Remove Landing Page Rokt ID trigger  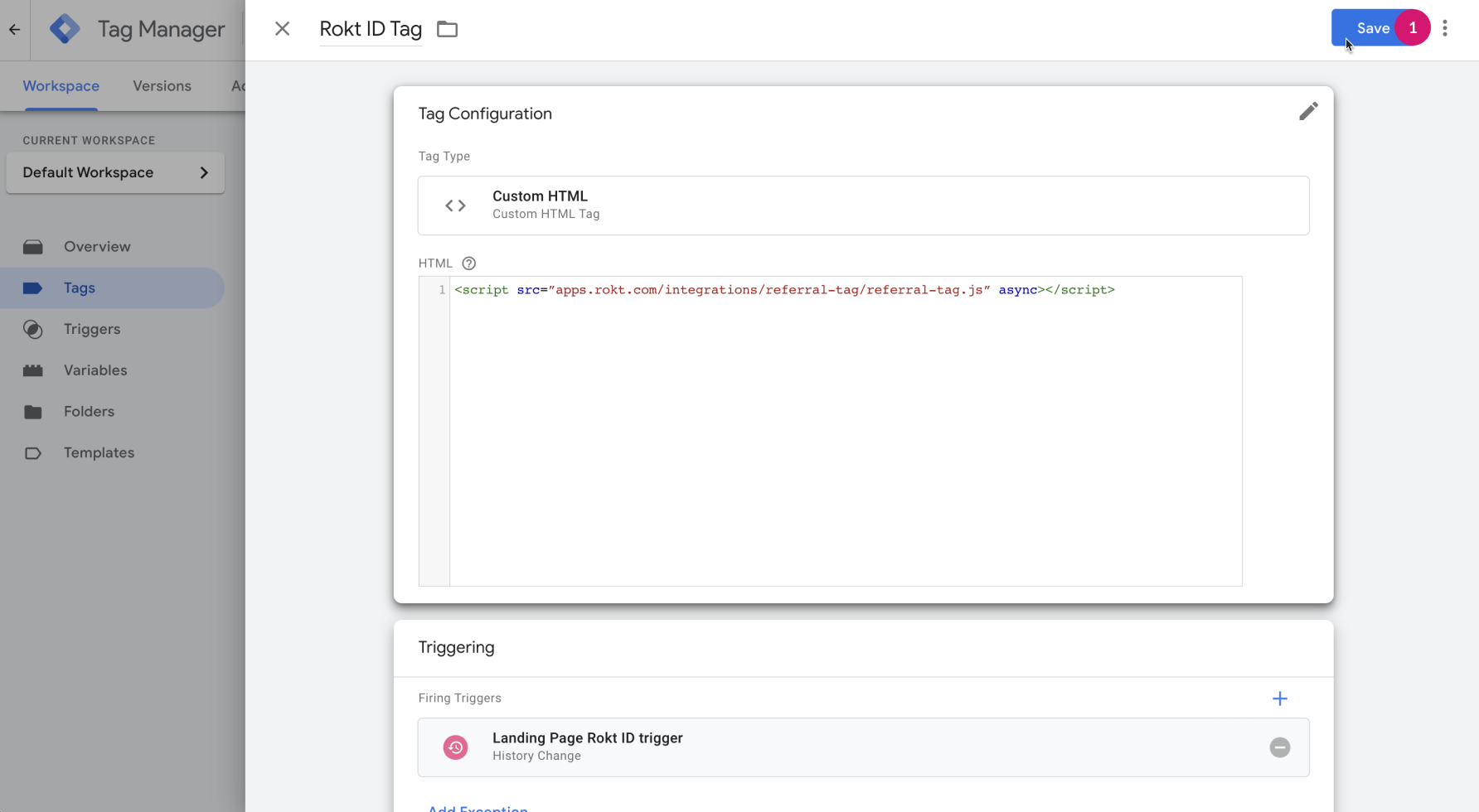[1280, 747]
